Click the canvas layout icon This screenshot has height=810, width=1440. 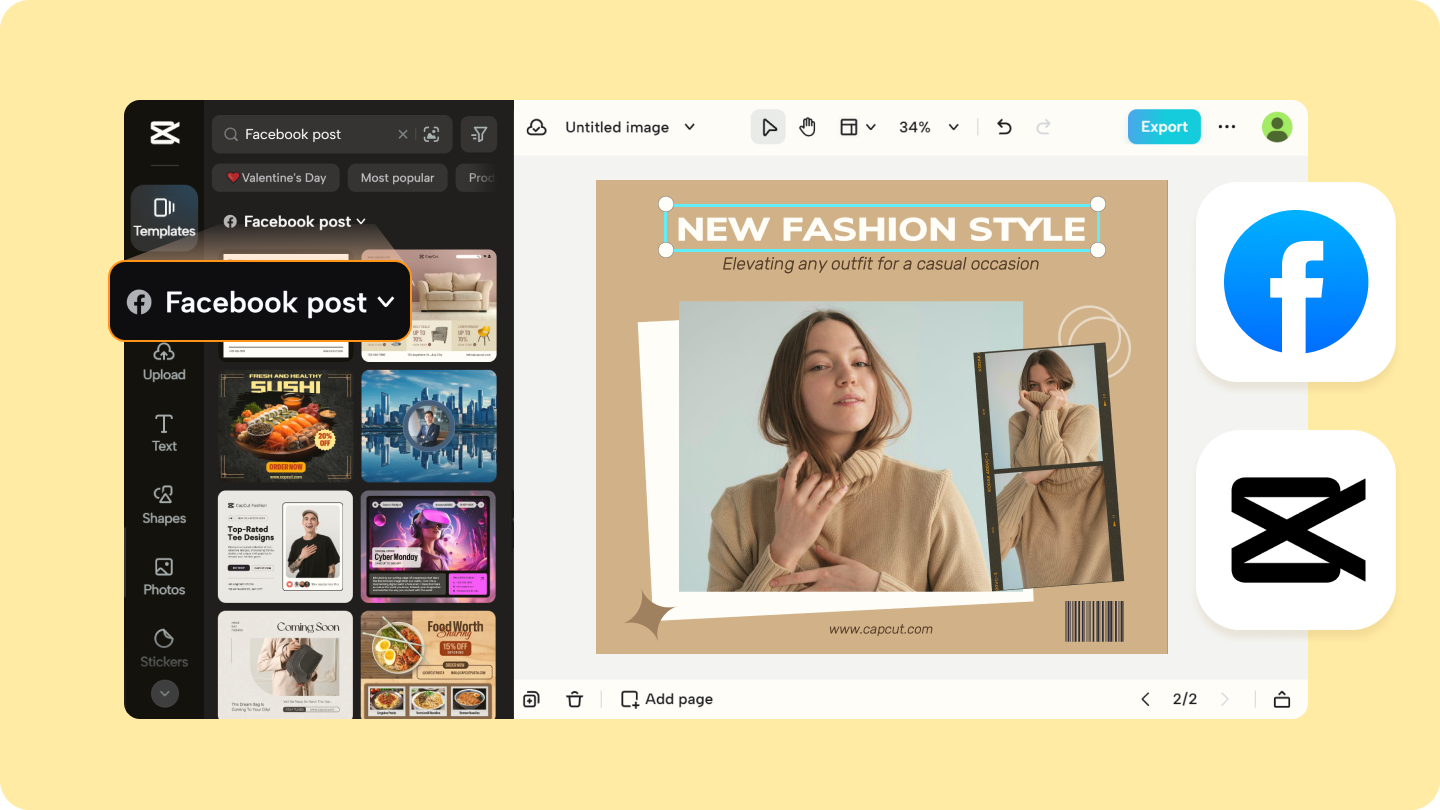(x=849, y=127)
